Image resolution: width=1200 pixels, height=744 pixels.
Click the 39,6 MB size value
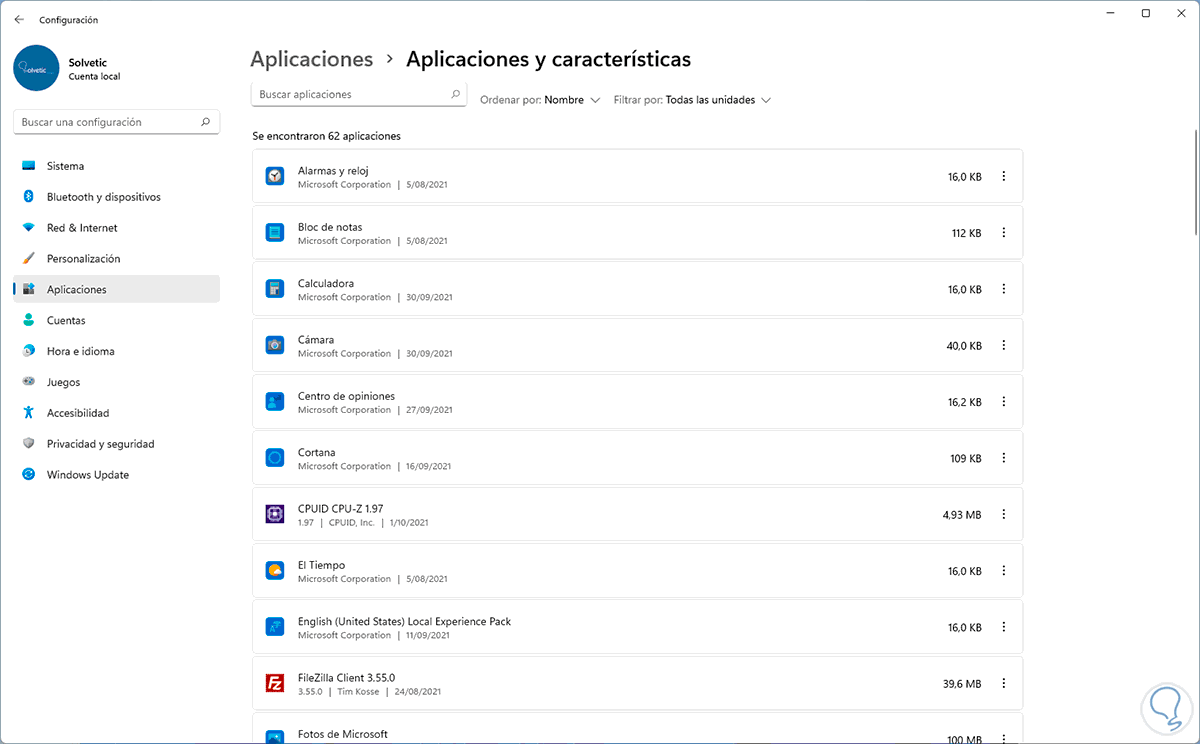coord(962,684)
